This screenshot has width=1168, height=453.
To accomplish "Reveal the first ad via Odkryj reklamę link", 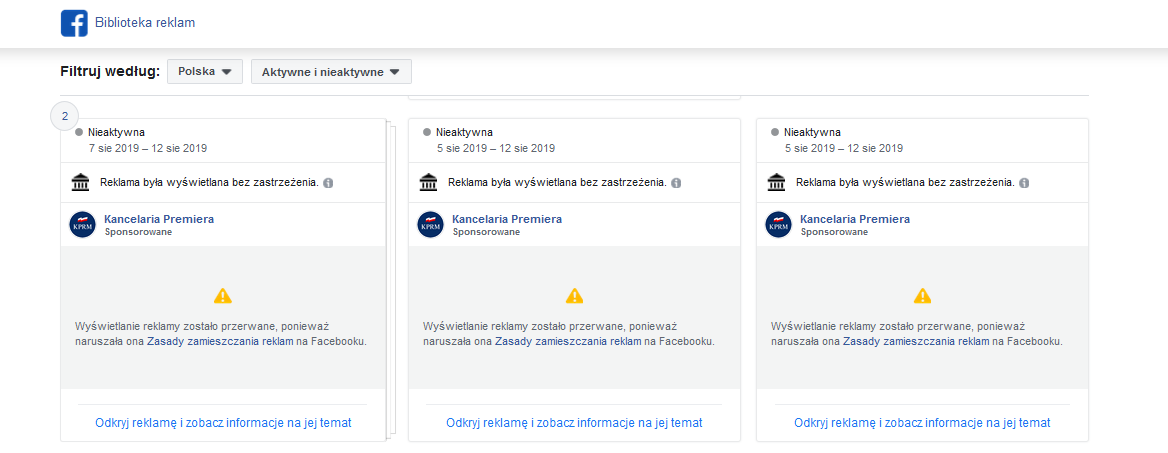I will pos(223,422).
